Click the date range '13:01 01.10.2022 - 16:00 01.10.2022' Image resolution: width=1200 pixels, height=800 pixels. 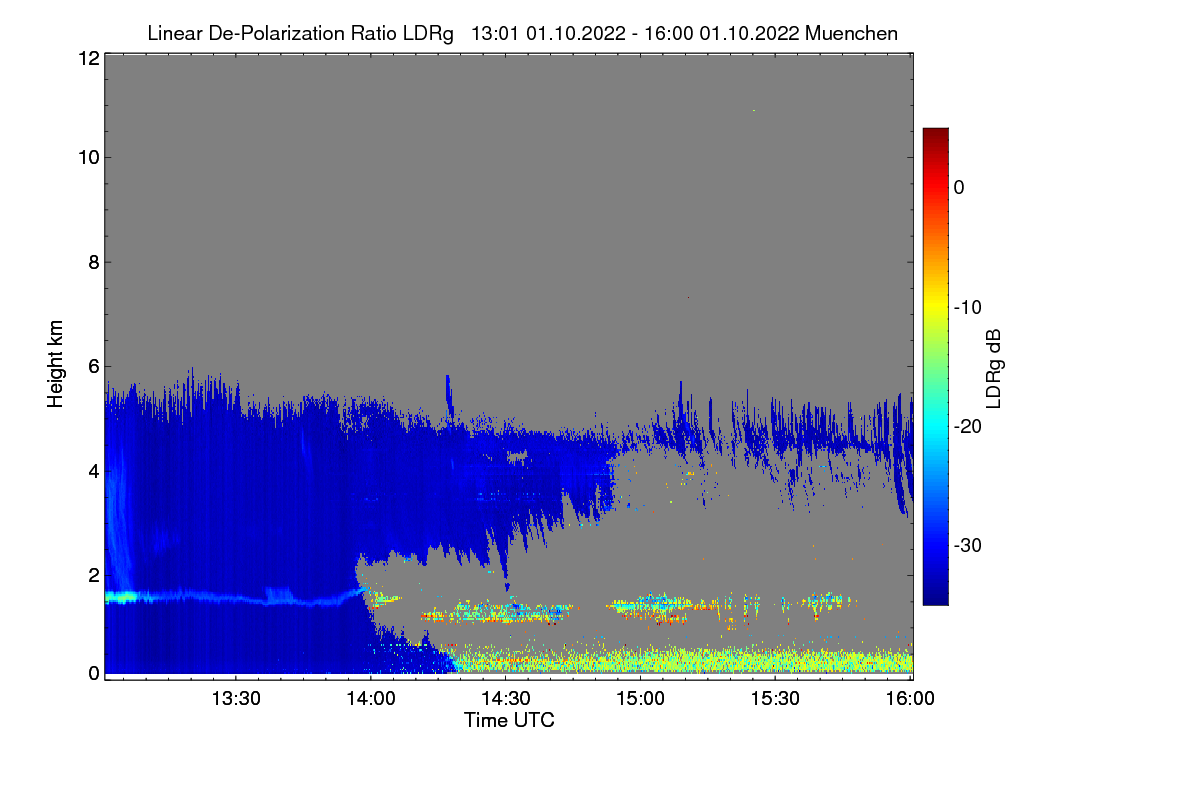634,33
